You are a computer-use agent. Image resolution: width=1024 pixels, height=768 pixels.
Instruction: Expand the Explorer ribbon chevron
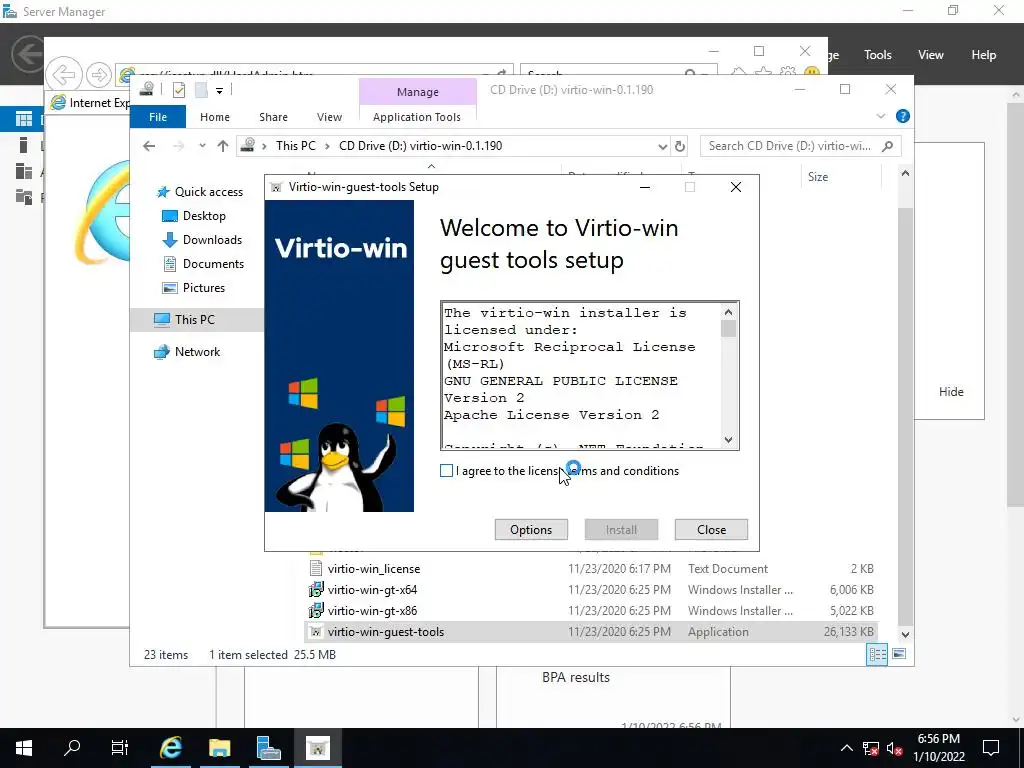(880, 116)
